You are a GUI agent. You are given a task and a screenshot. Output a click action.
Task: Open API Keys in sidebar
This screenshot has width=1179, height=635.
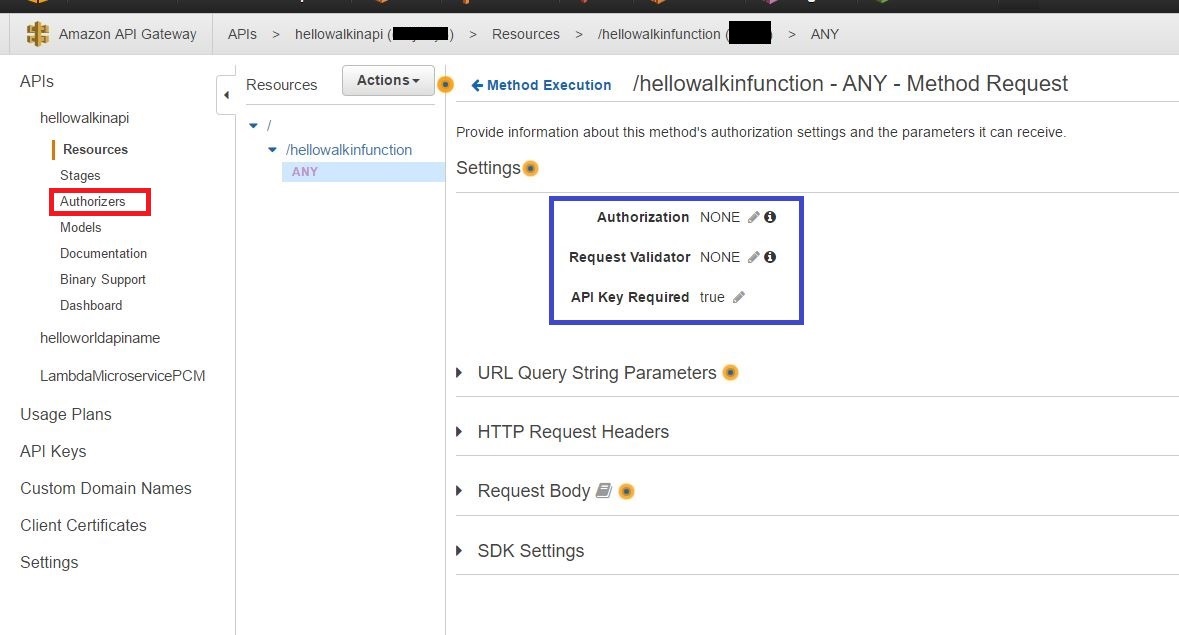click(53, 452)
